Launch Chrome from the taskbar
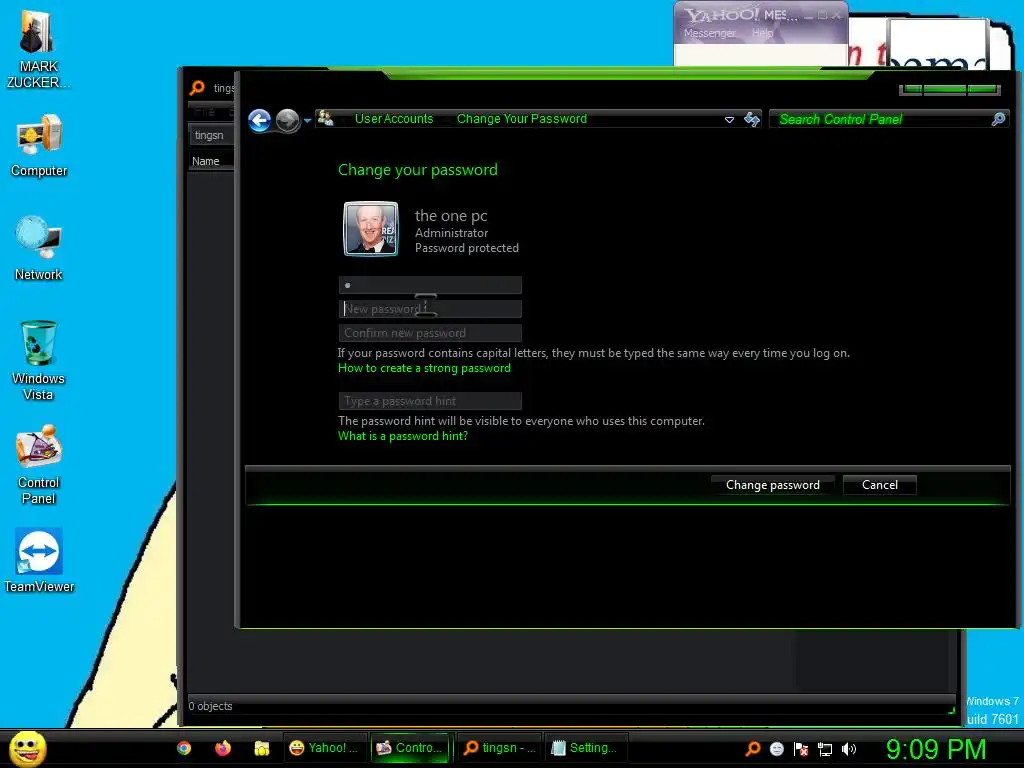Image resolution: width=1024 pixels, height=768 pixels. click(x=184, y=748)
